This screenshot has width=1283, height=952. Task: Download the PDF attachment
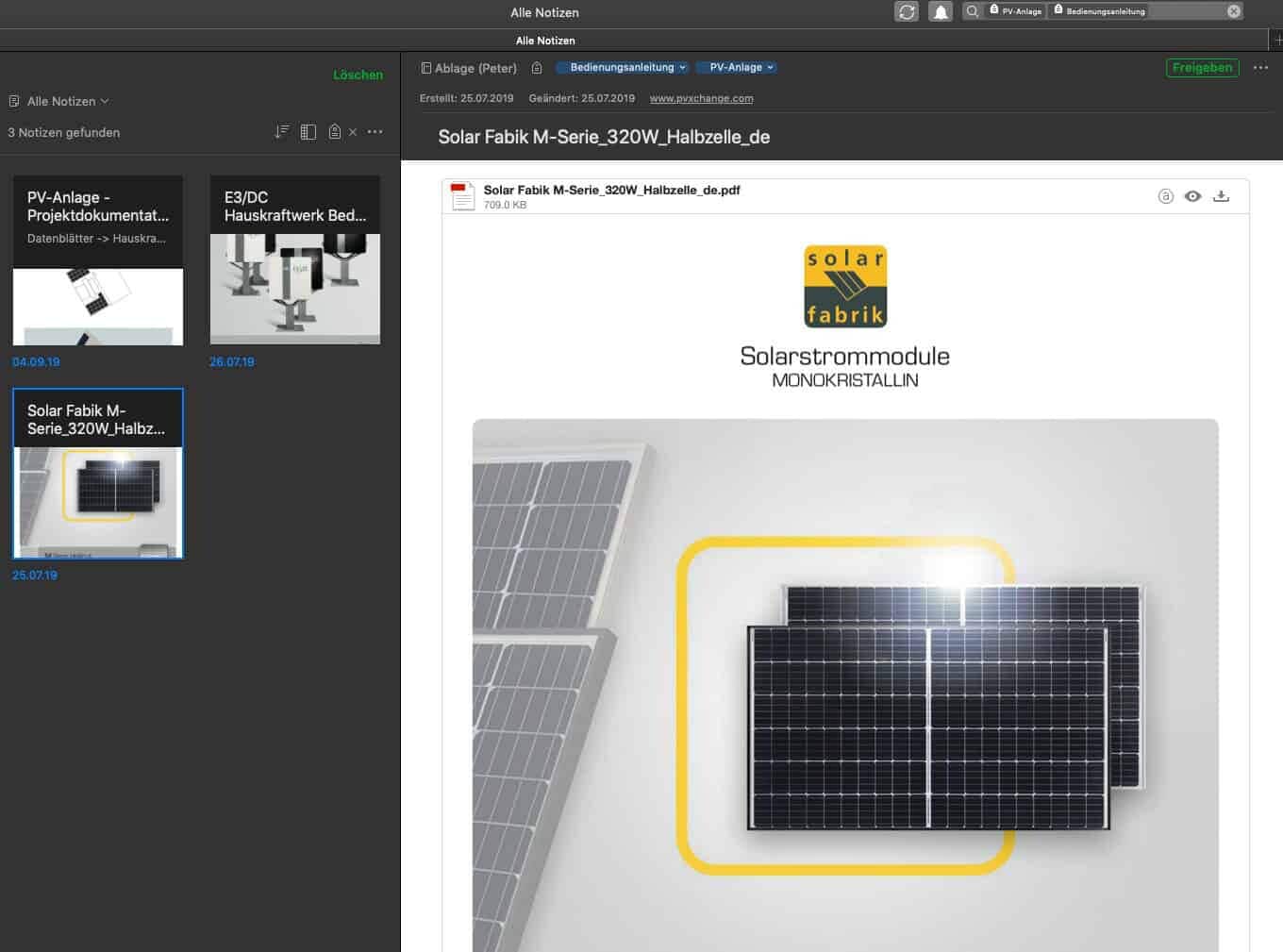pyautogui.click(x=1221, y=196)
